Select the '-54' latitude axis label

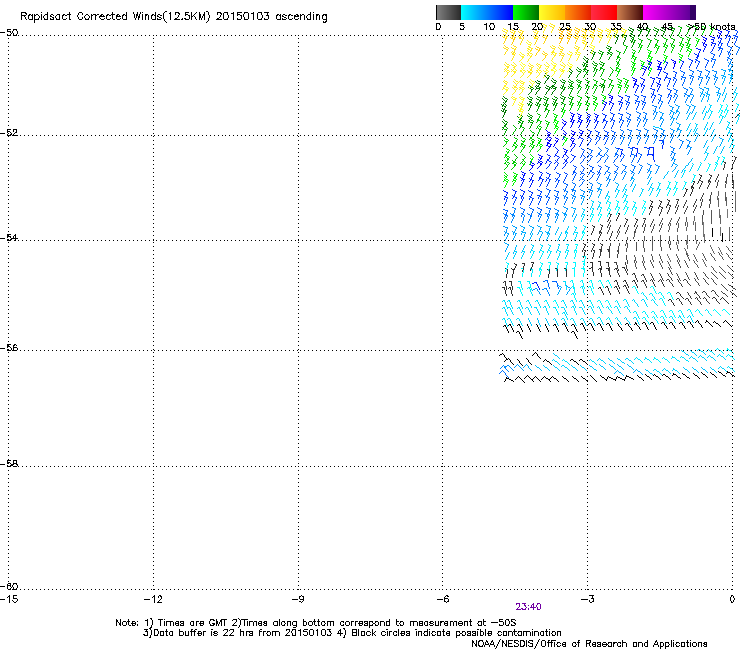pos(9,237)
